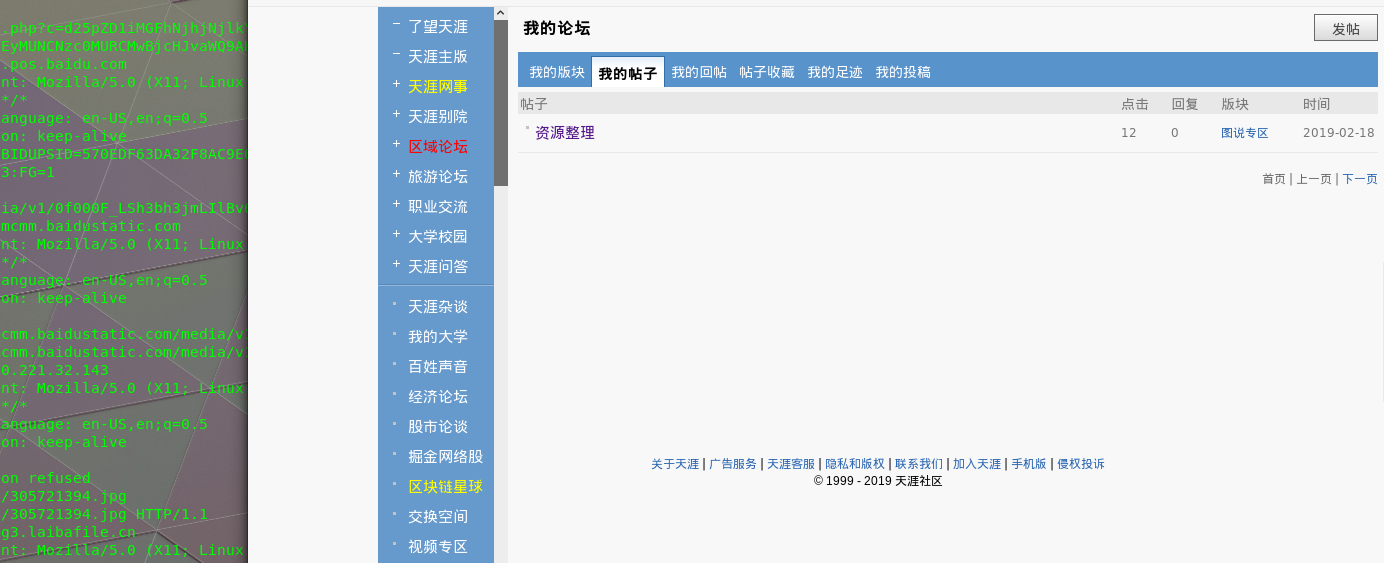Open the 天涯杂谈 board

click(x=438, y=307)
